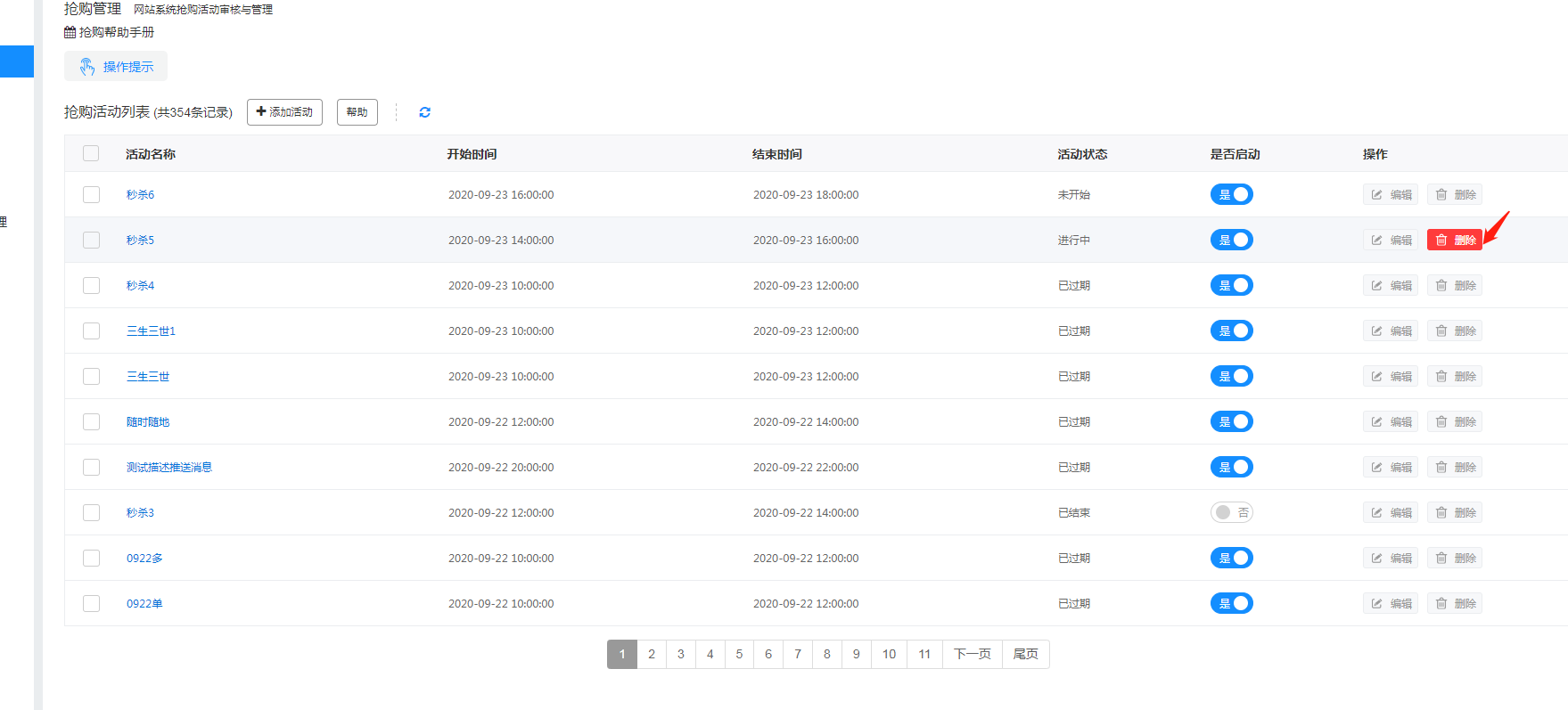Delete the 秒杀3 activity via its trash icon

pyautogui.click(x=1454, y=512)
